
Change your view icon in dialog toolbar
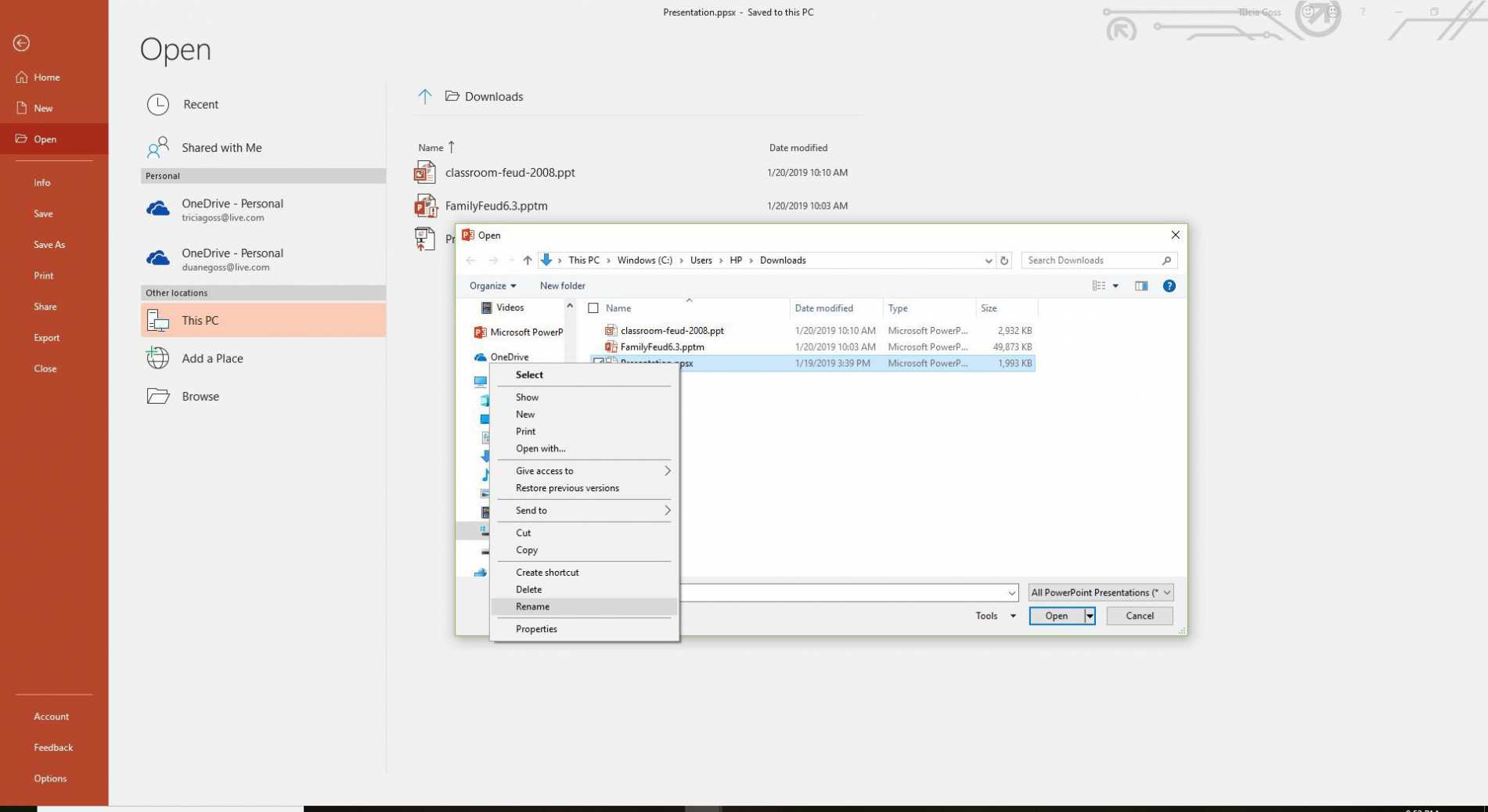[x=1099, y=286]
